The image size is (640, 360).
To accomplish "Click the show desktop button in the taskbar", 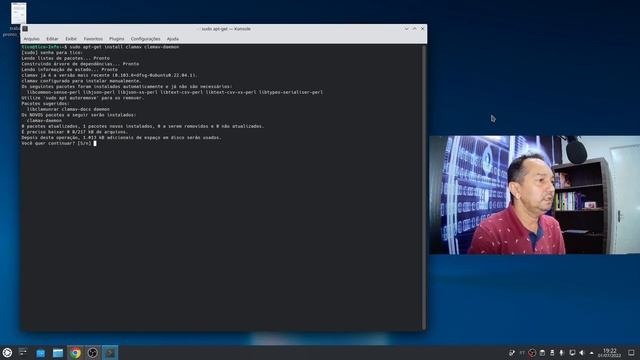I will click(x=631, y=353).
